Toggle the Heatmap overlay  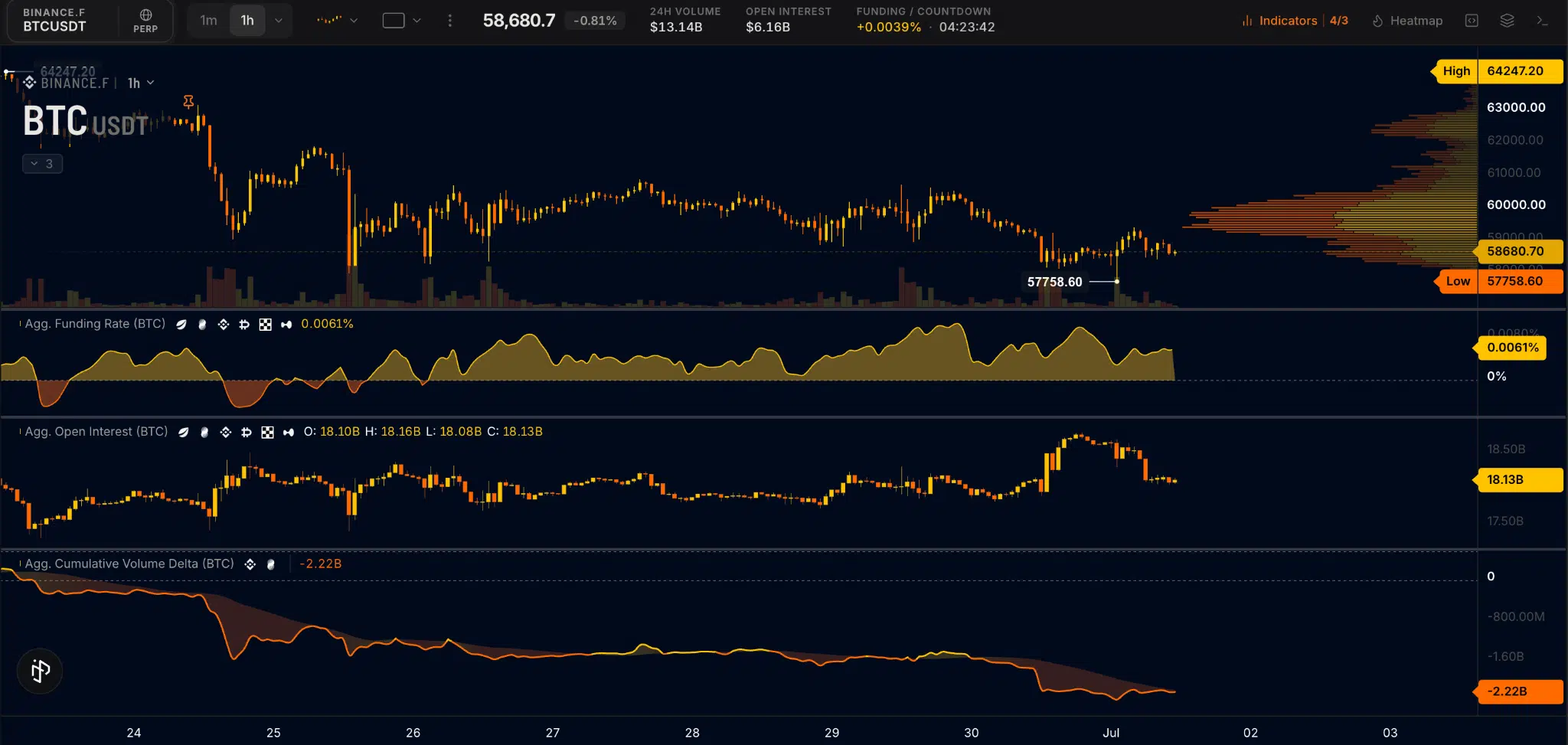coord(1407,21)
